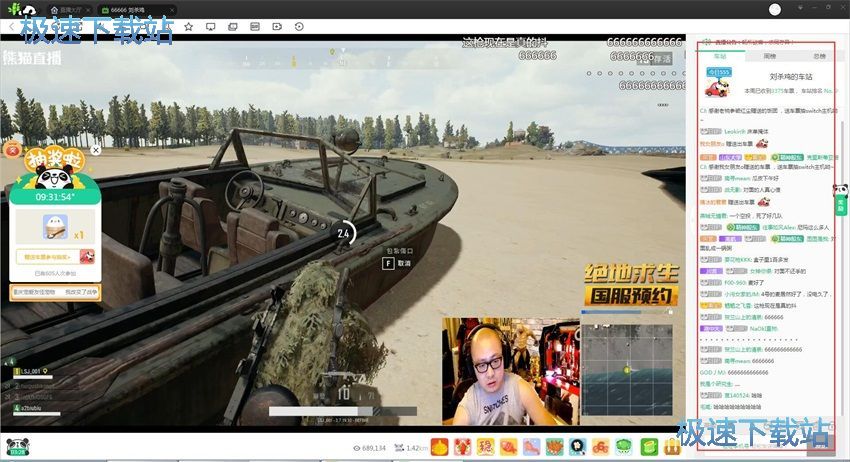Select the 车站 tab in the side panel
Screen dimensions: 850x462
[x=720, y=56]
